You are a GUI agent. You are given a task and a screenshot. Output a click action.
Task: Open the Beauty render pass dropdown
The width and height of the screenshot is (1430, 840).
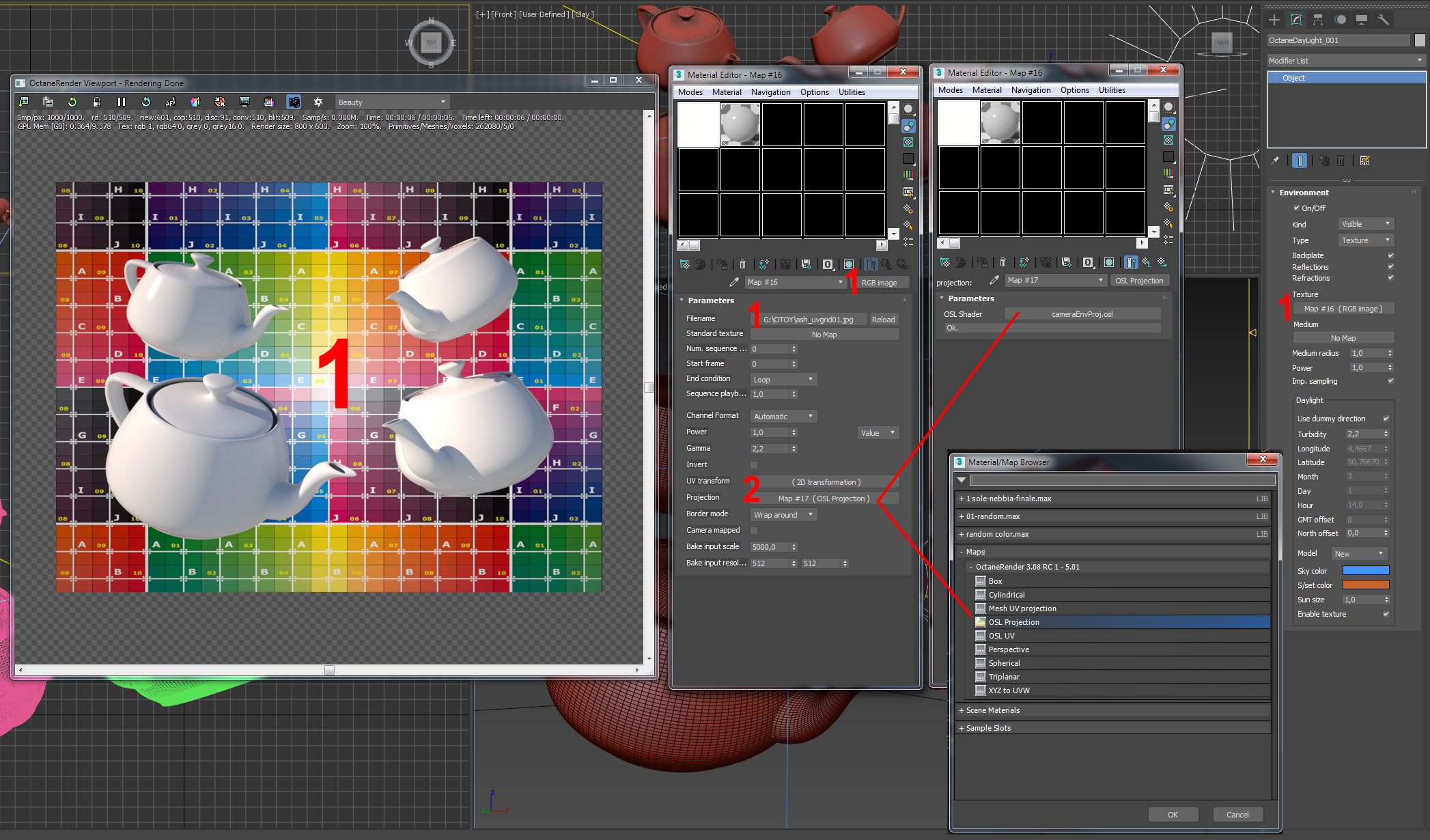391,102
